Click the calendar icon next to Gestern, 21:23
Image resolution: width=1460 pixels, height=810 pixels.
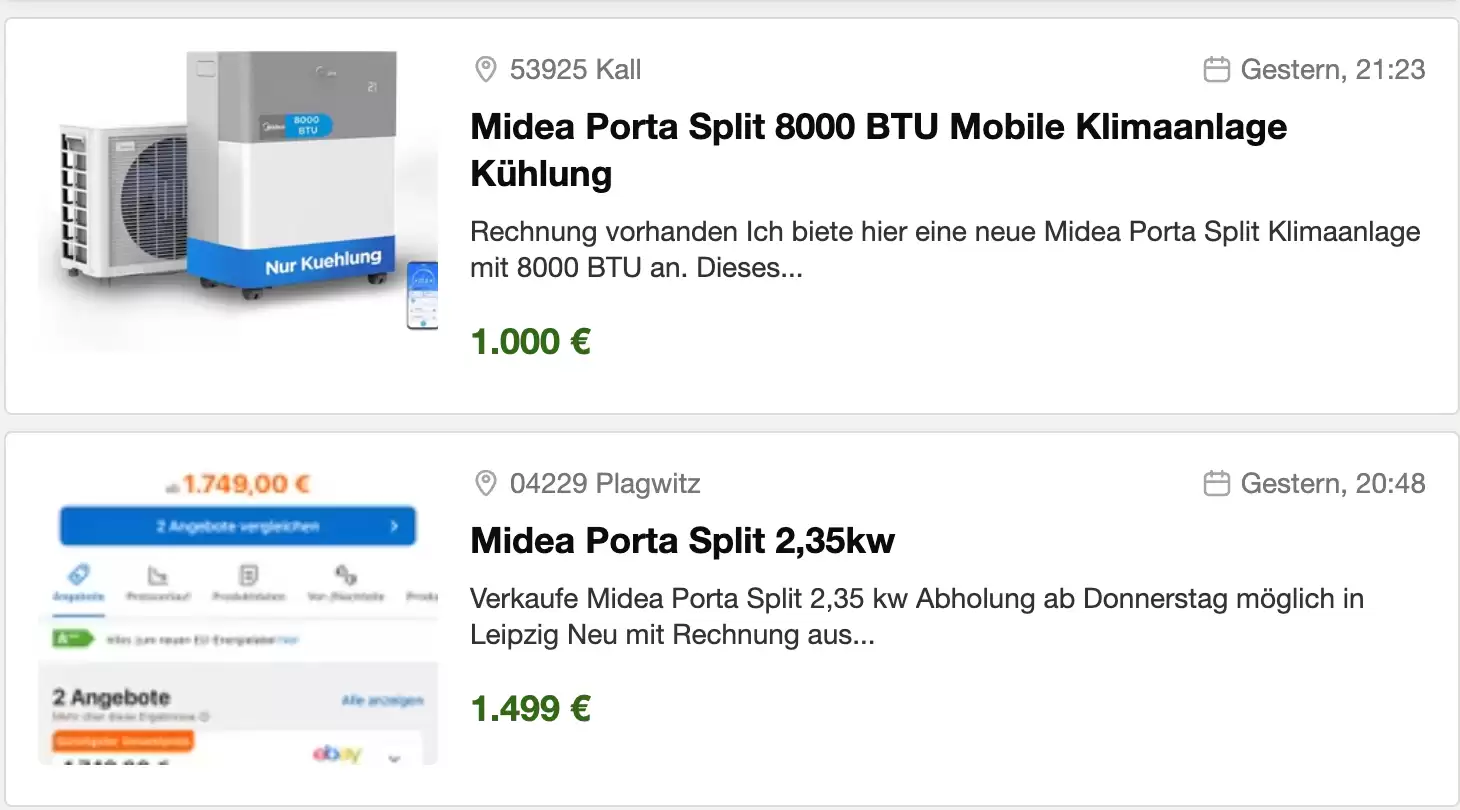[1216, 70]
